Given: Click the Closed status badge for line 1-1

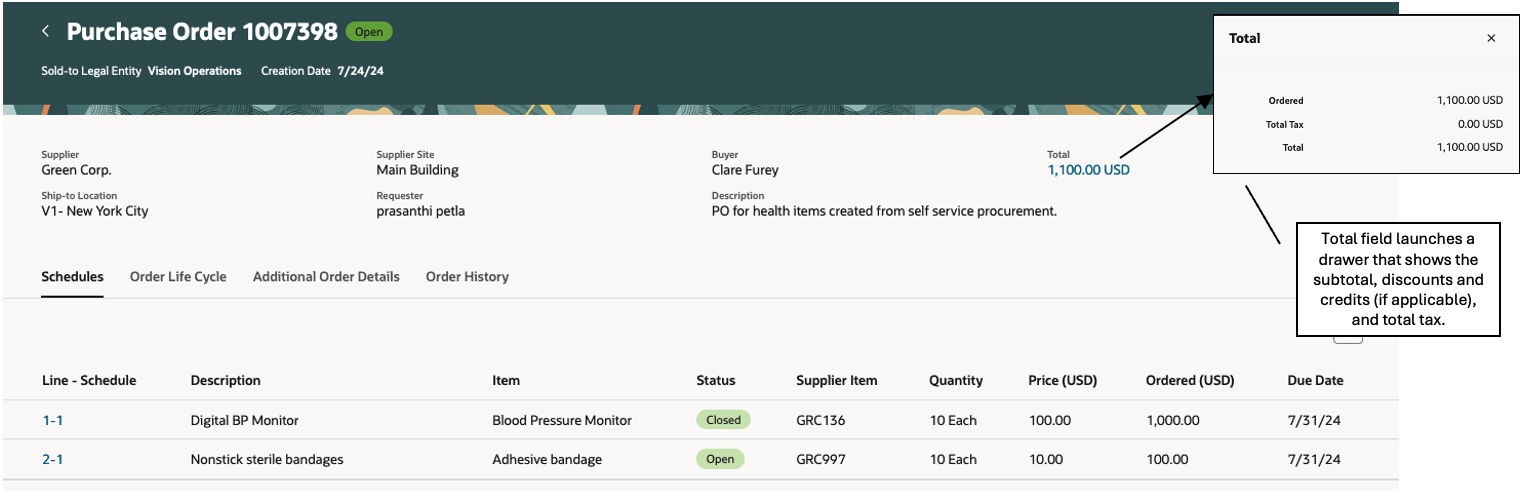Looking at the screenshot, I should tap(723, 420).
